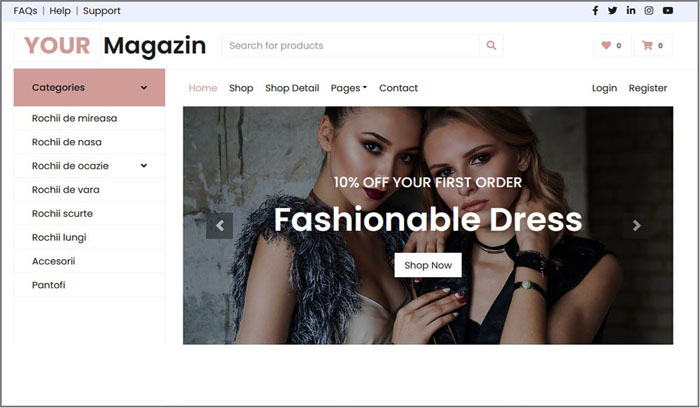700x408 pixels.
Task: Focus the Search for products field
Action: [x=350, y=45]
